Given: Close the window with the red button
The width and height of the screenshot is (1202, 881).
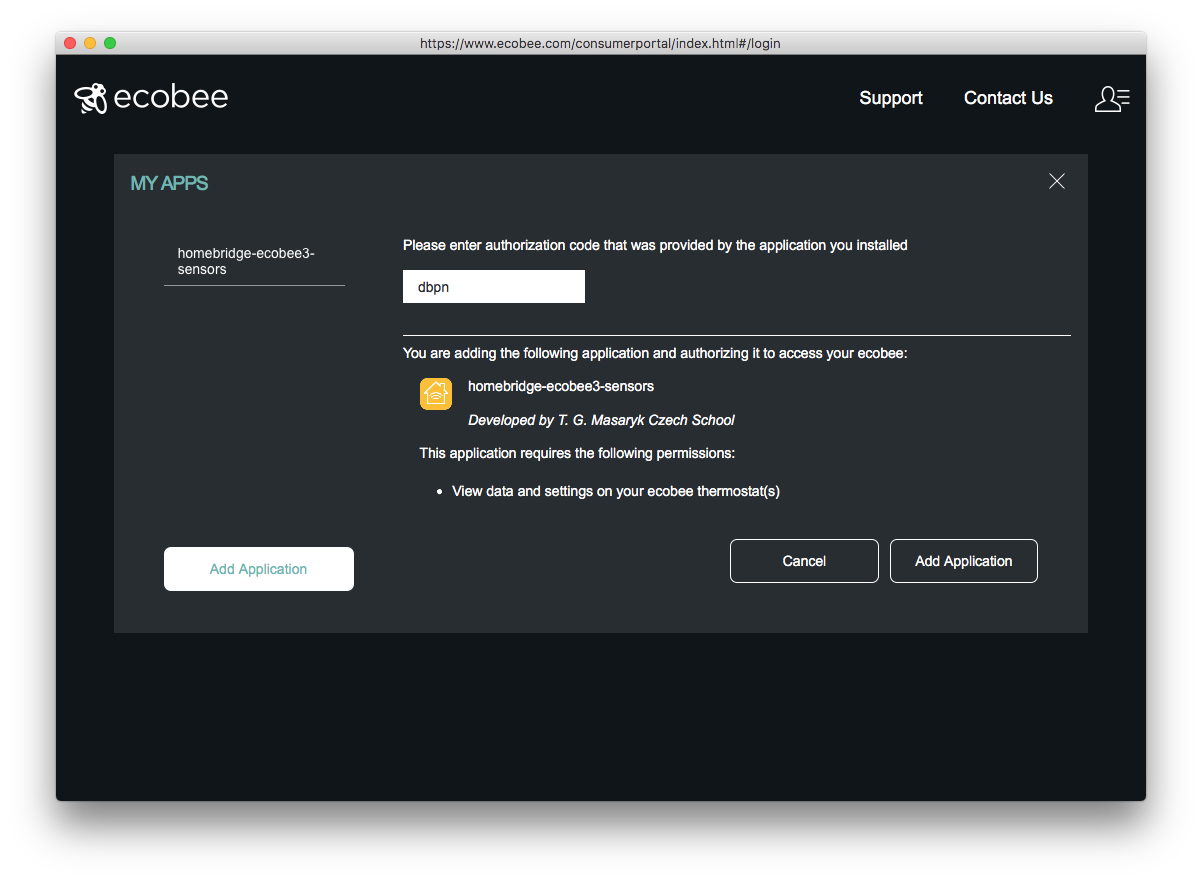Looking at the screenshot, I should click(x=70, y=43).
